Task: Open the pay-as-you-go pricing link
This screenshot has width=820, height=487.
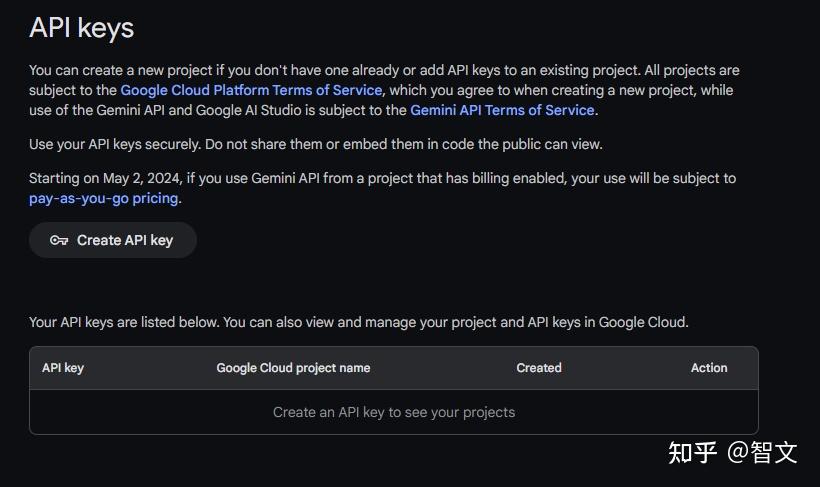Action: [104, 198]
